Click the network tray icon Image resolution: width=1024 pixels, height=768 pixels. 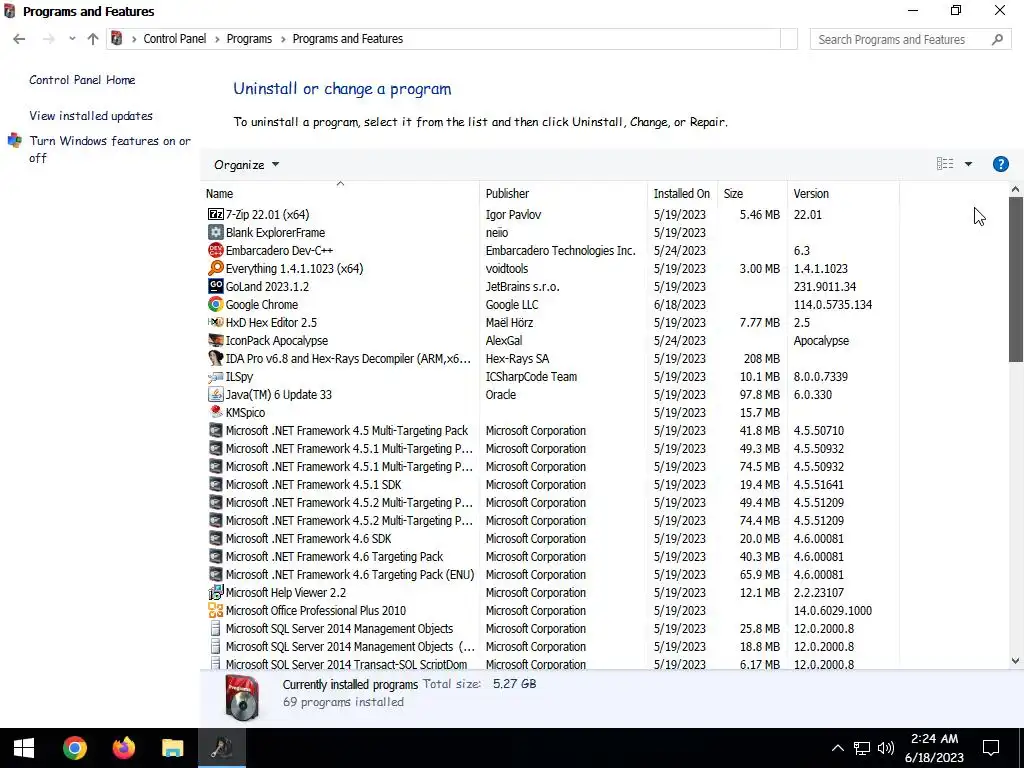point(862,748)
